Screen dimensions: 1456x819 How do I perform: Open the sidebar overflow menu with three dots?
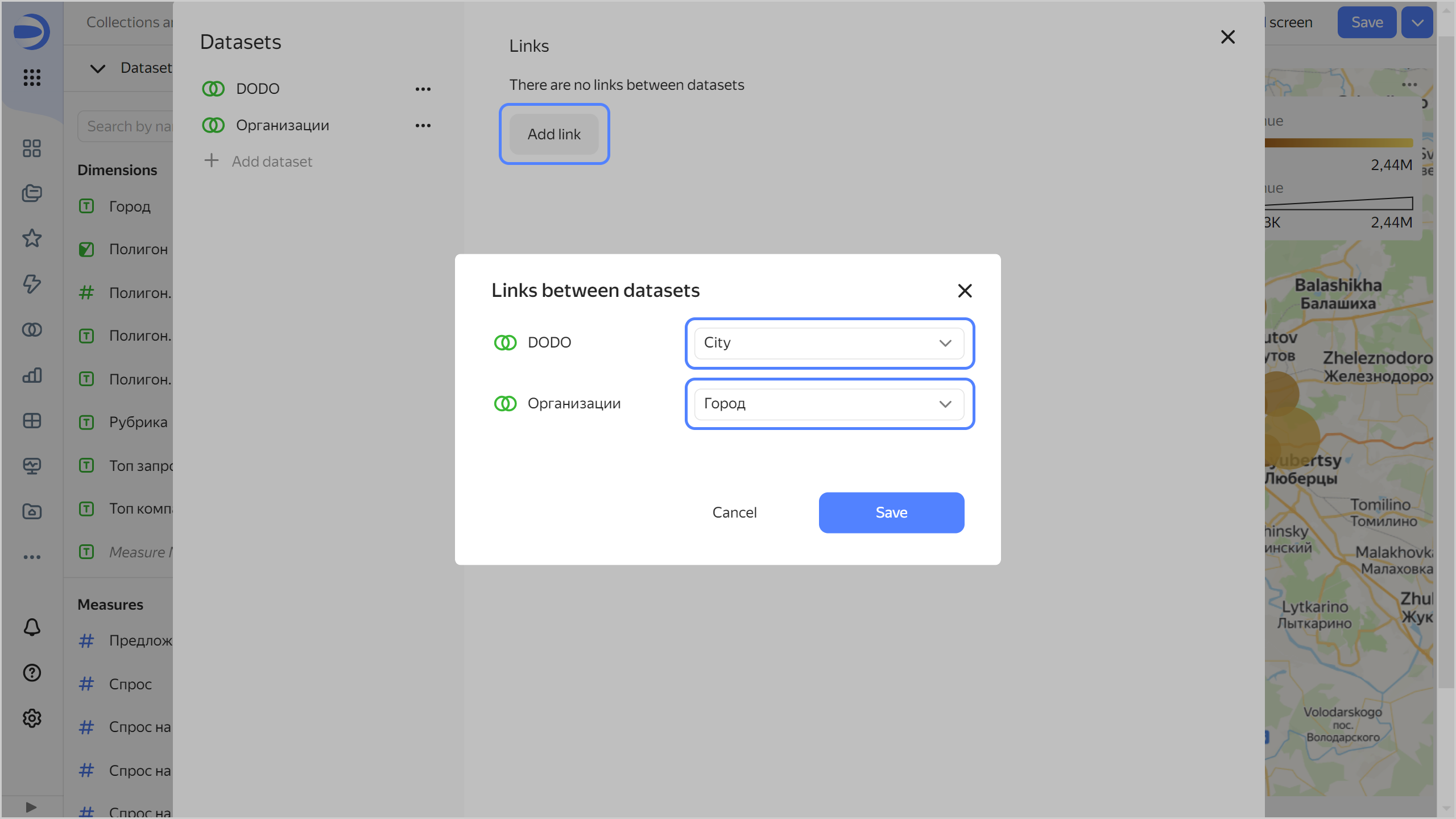click(31, 556)
